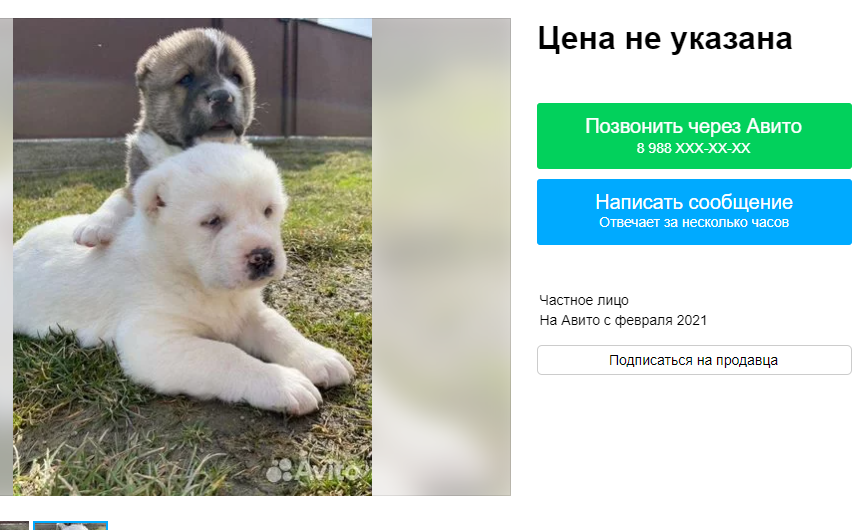
Task: Click the Частное лицо seller label
Action: coord(584,300)
